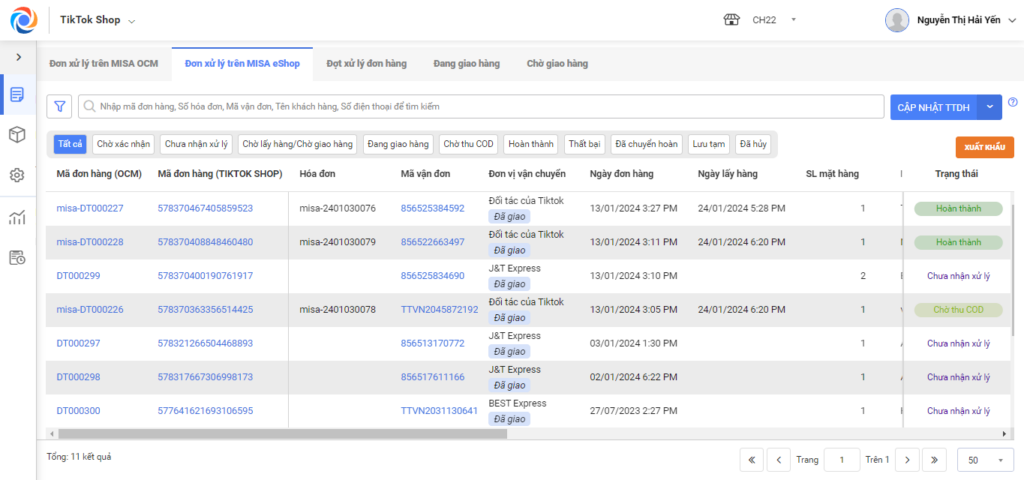Open the settings gear in sidebar
This screenshot has height=480, width=1024.
(x=18, y=175)
